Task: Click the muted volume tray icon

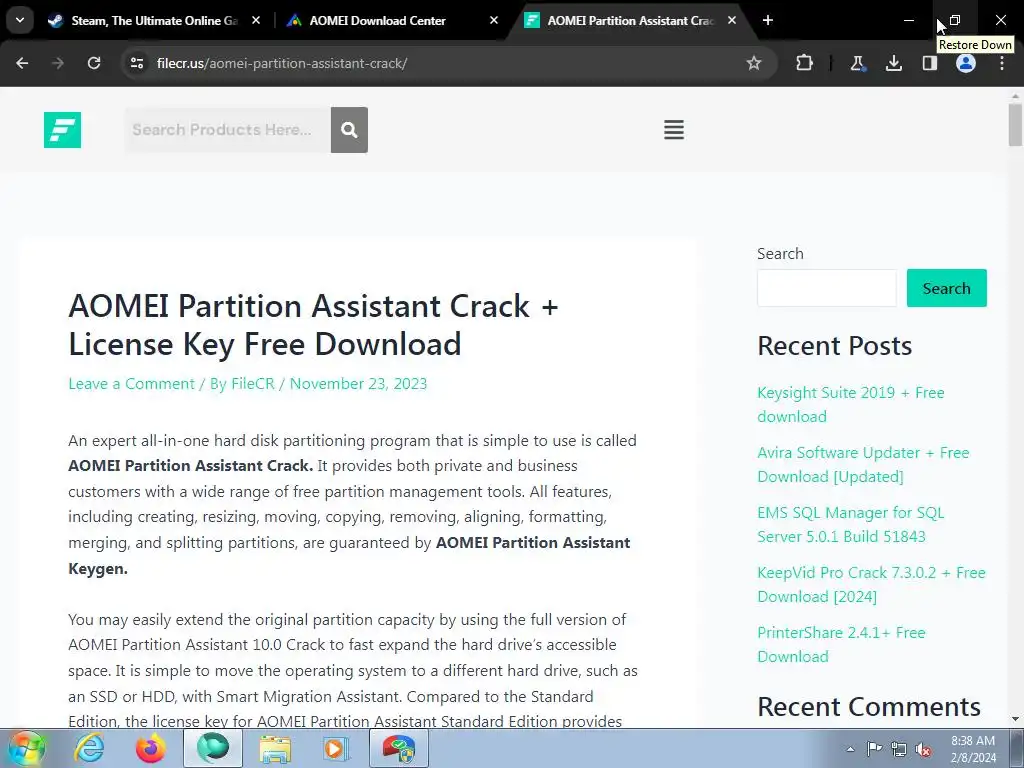Action: pyautogui.click(x=923, y=749)
